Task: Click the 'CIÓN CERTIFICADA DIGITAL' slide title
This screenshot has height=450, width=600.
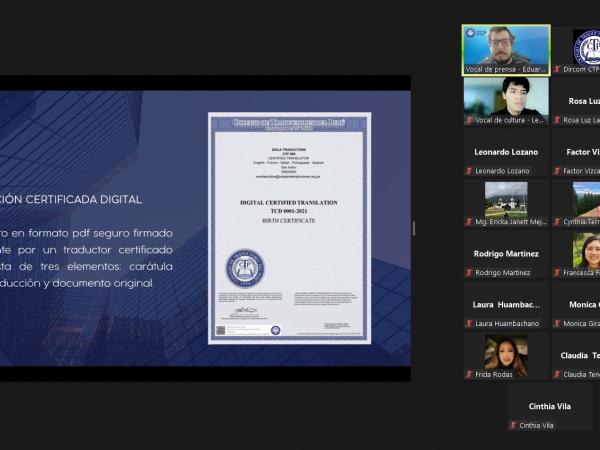Action: pyautogui.click(x=71, y=199)
